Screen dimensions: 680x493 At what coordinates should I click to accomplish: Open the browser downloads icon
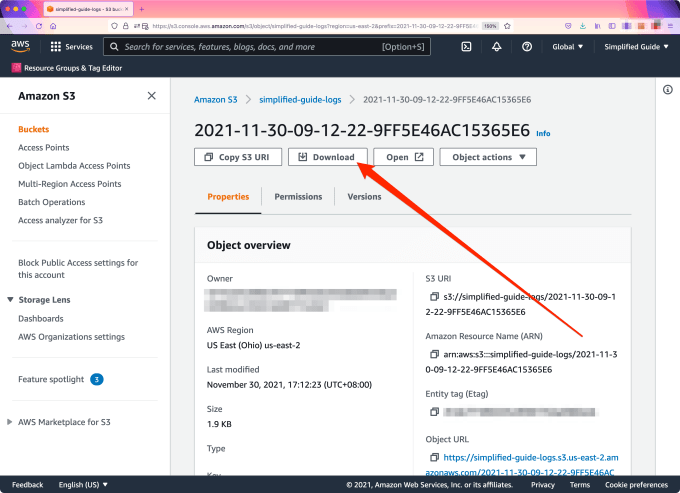tap(583, 26)
